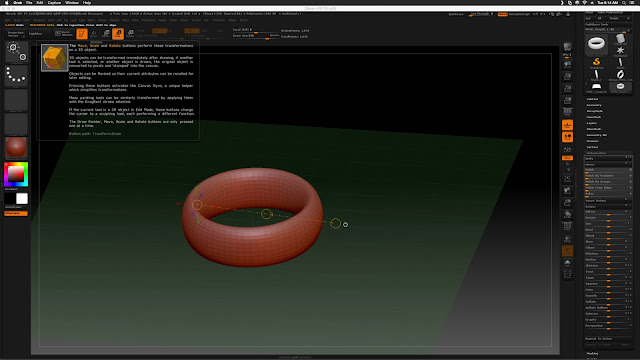Activate the Edit mode button in top shelf

click(x=82, y=34)
